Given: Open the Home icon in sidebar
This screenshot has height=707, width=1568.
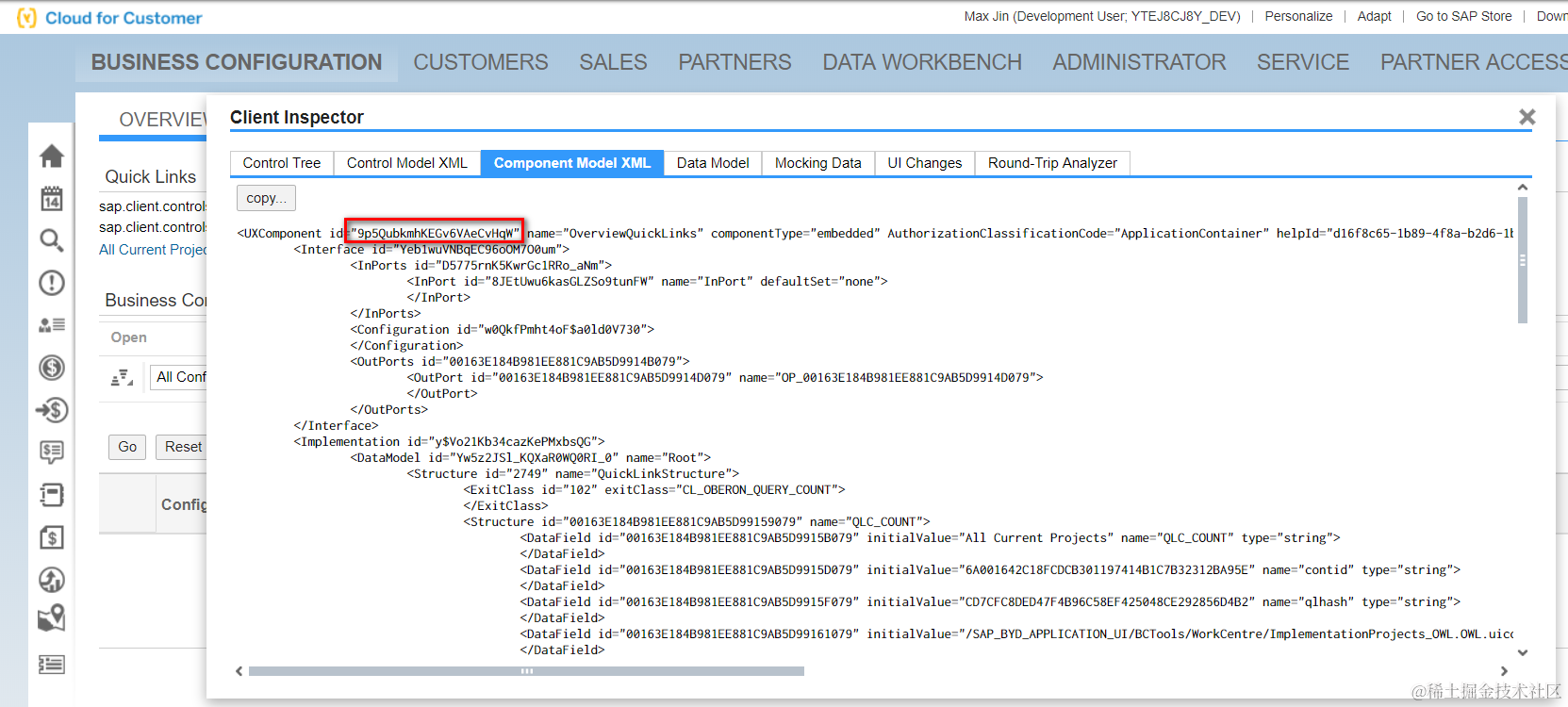Looking at the screenshot, I should click(x=52, y=156).
